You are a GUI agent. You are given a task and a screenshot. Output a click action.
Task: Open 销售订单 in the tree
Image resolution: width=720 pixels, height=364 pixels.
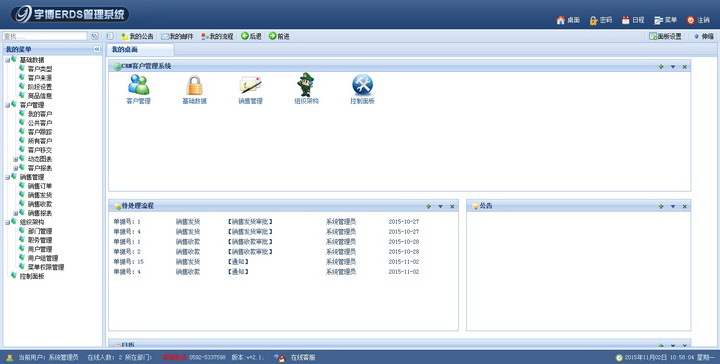tap(39, 186)
